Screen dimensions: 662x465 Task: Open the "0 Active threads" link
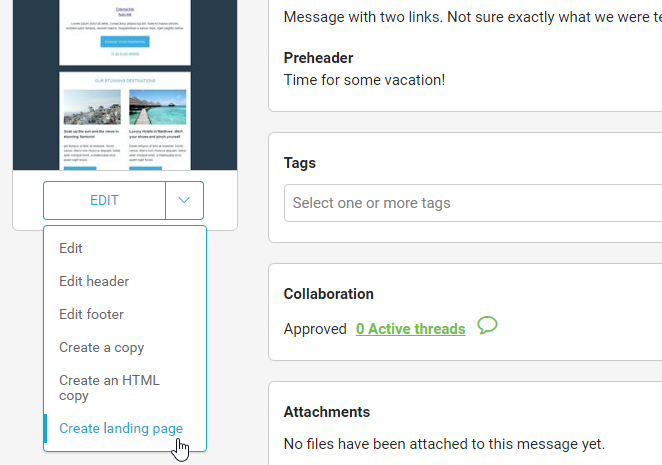(410, 329)
